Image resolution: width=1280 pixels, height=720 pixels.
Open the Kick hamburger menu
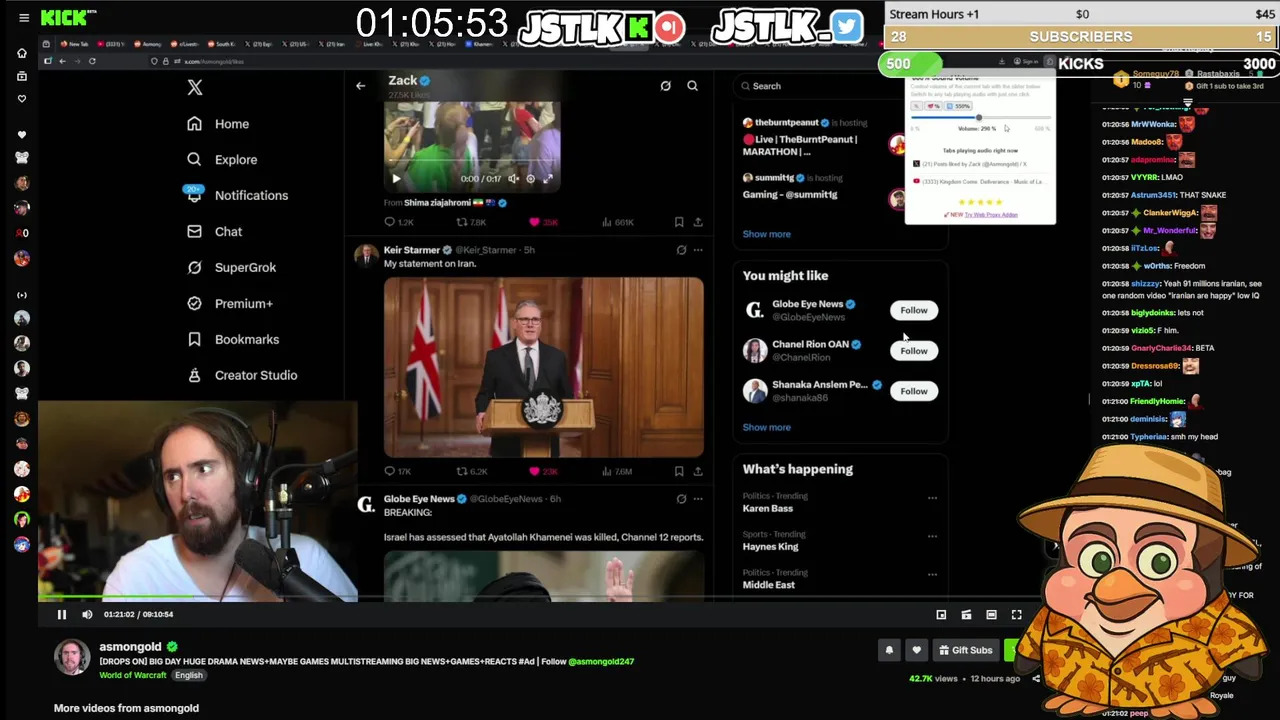(x=24, y=17)
